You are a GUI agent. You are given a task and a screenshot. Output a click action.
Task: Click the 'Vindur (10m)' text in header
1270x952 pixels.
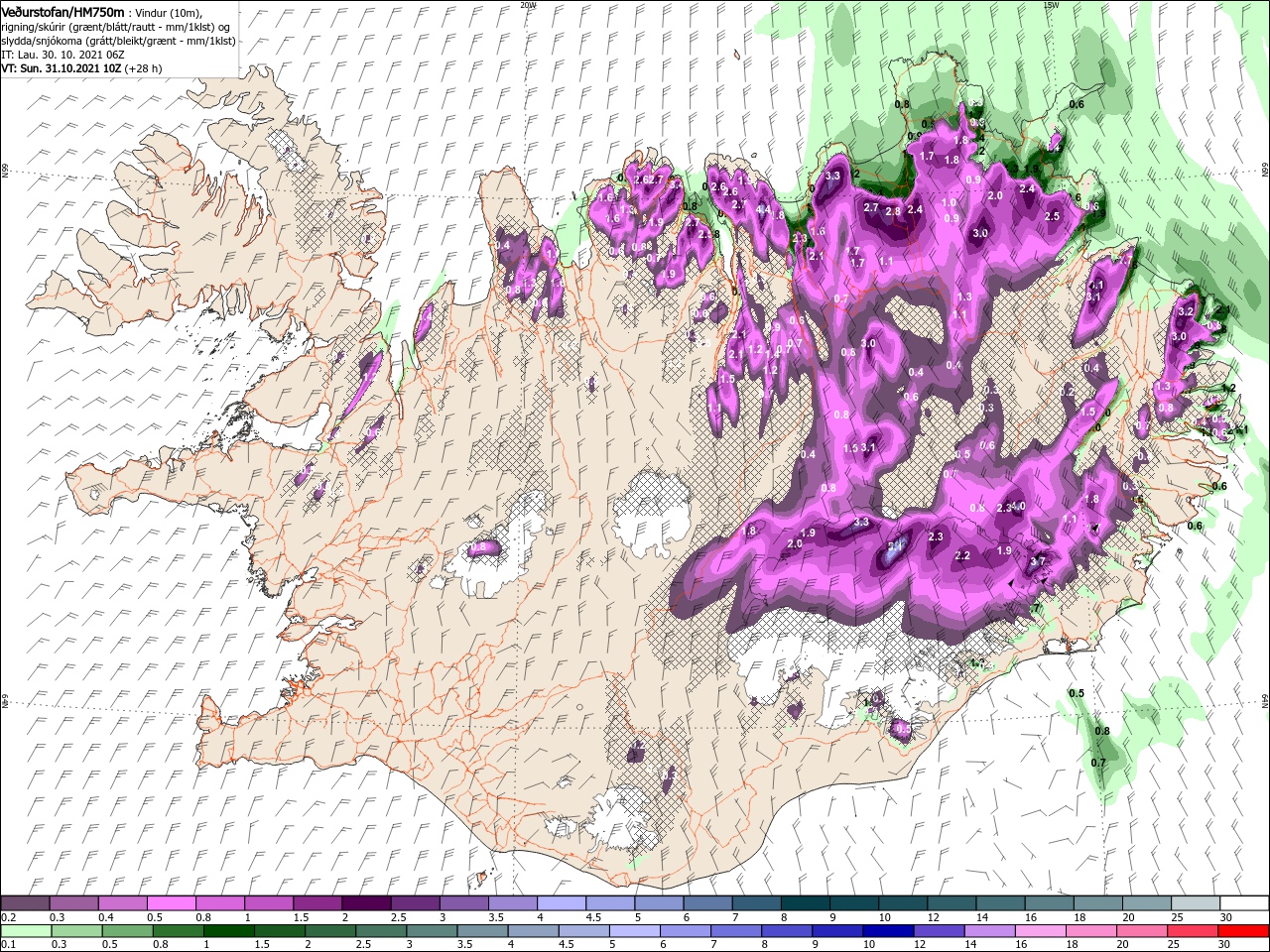[169, 12]
